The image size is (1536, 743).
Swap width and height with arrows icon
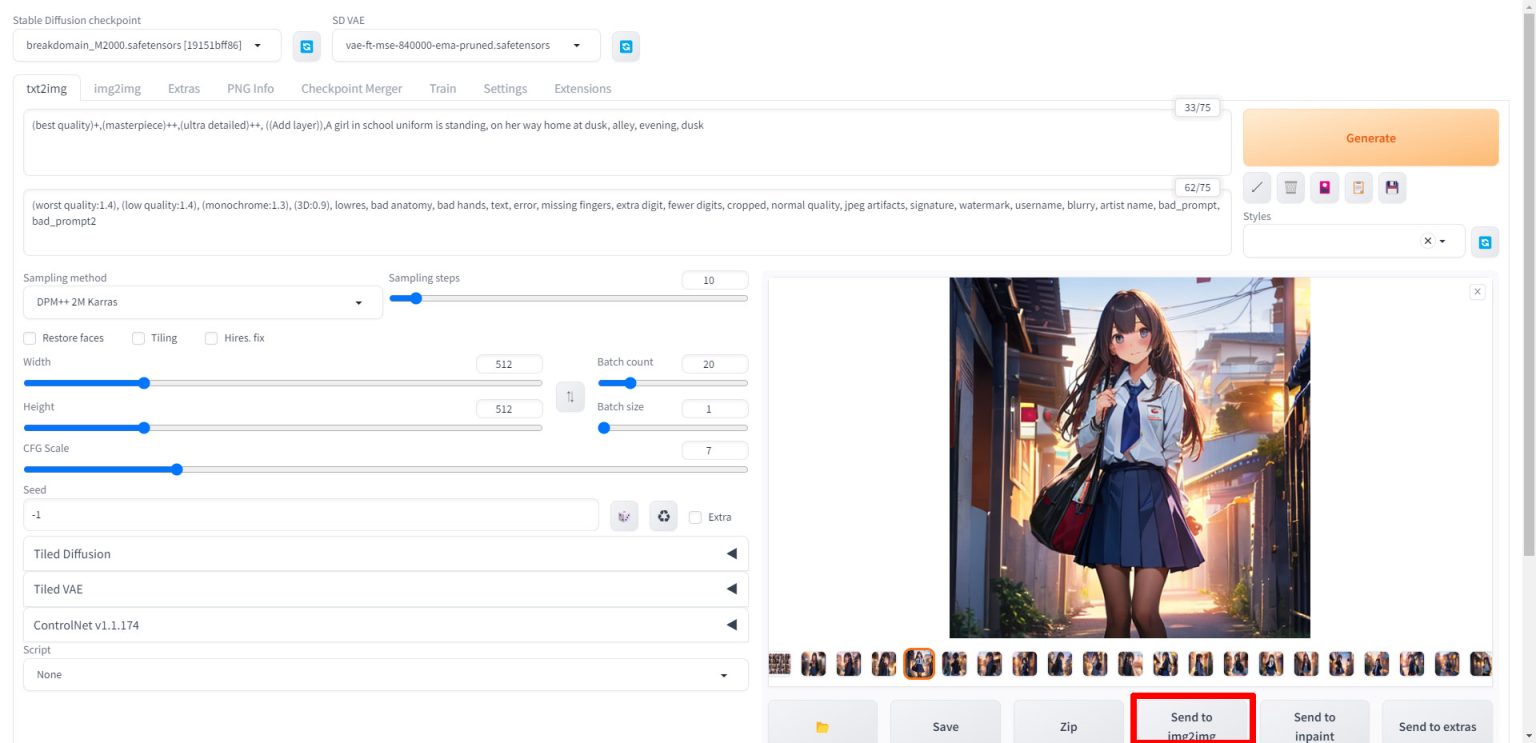click(x=570, y=397)
